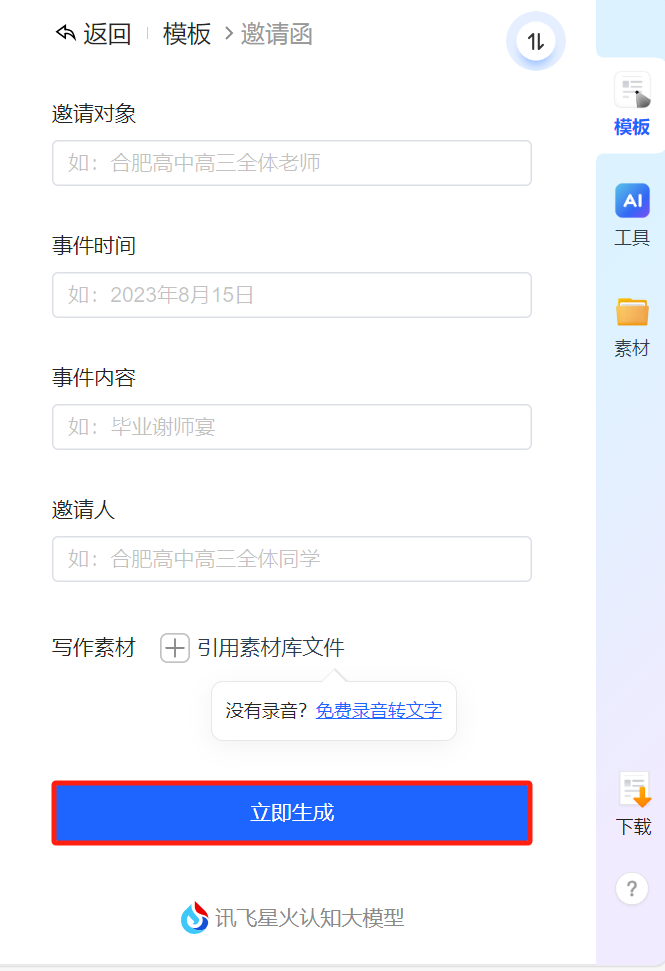Click the 立即生成 button
This screenshot has height=971, width=665.
tap(292, 812)
